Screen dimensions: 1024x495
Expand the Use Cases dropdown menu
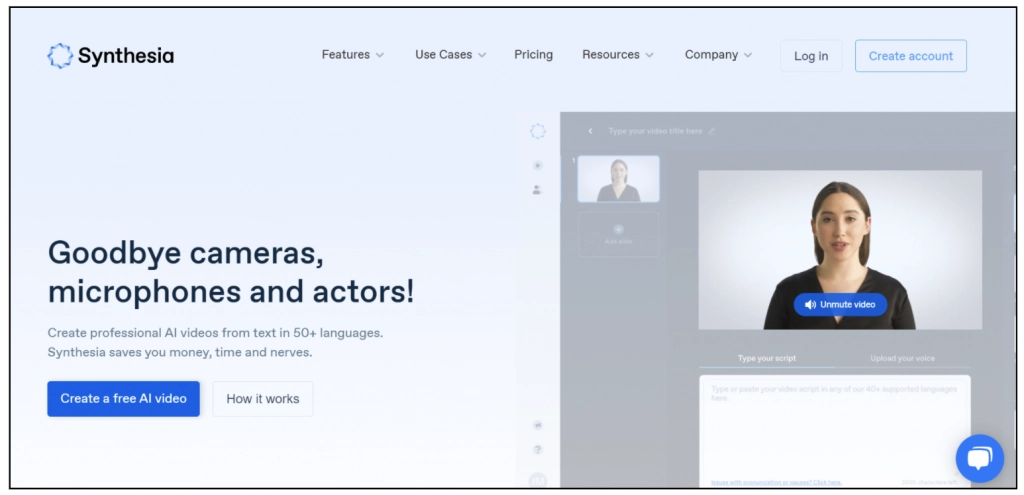450,55
